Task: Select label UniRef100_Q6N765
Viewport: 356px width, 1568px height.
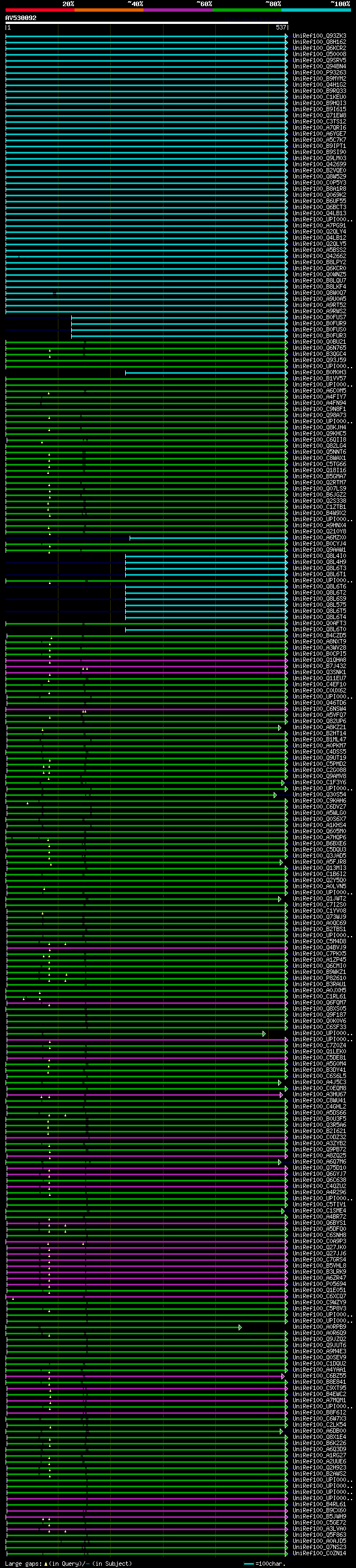Action: point(319,348)
